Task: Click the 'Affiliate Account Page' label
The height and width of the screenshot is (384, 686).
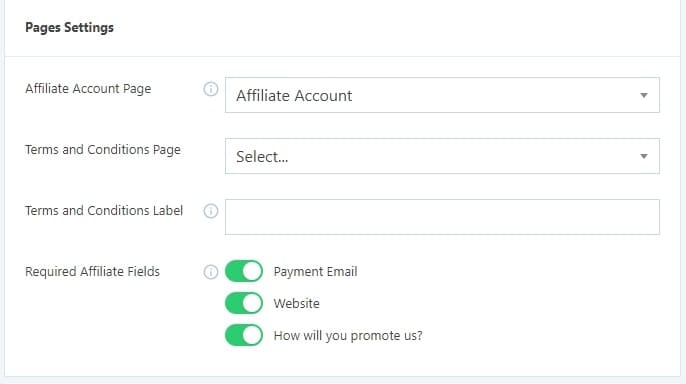Action: coord(88,89)
